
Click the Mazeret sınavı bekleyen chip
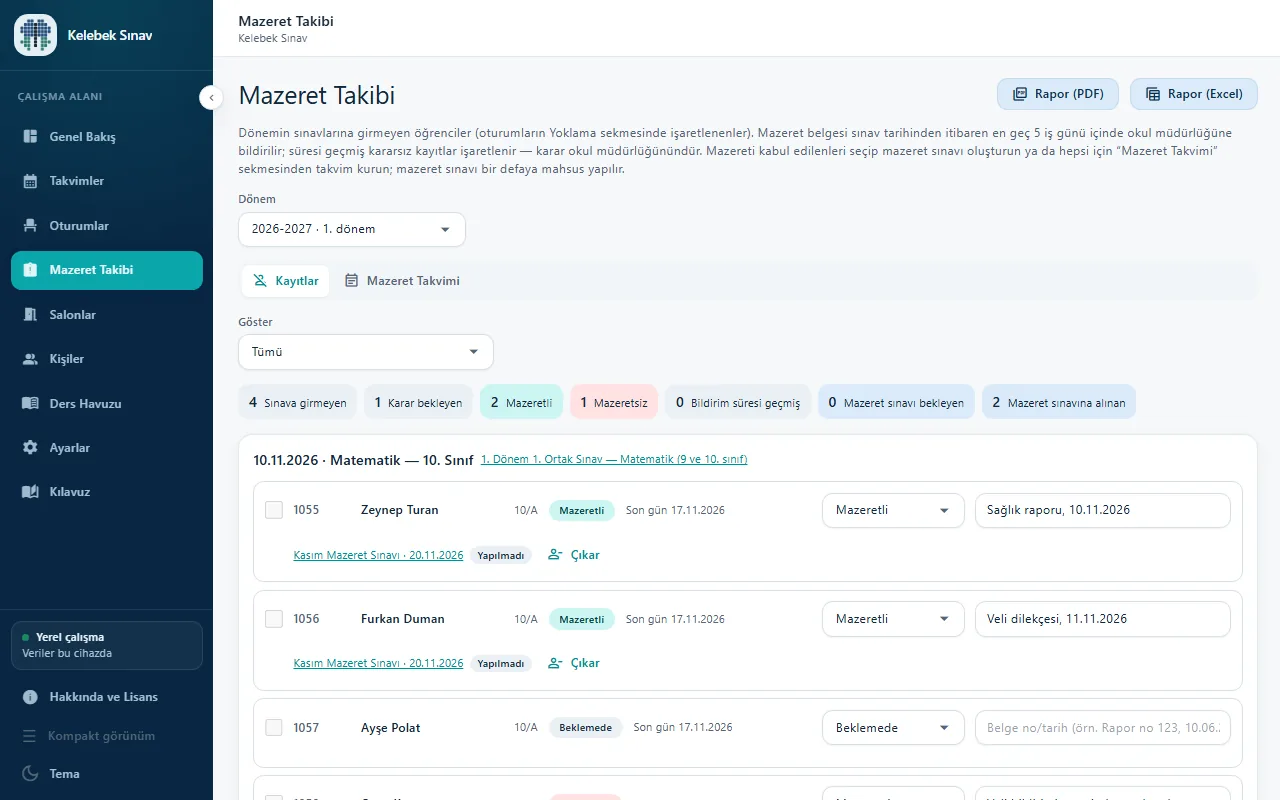896,402
